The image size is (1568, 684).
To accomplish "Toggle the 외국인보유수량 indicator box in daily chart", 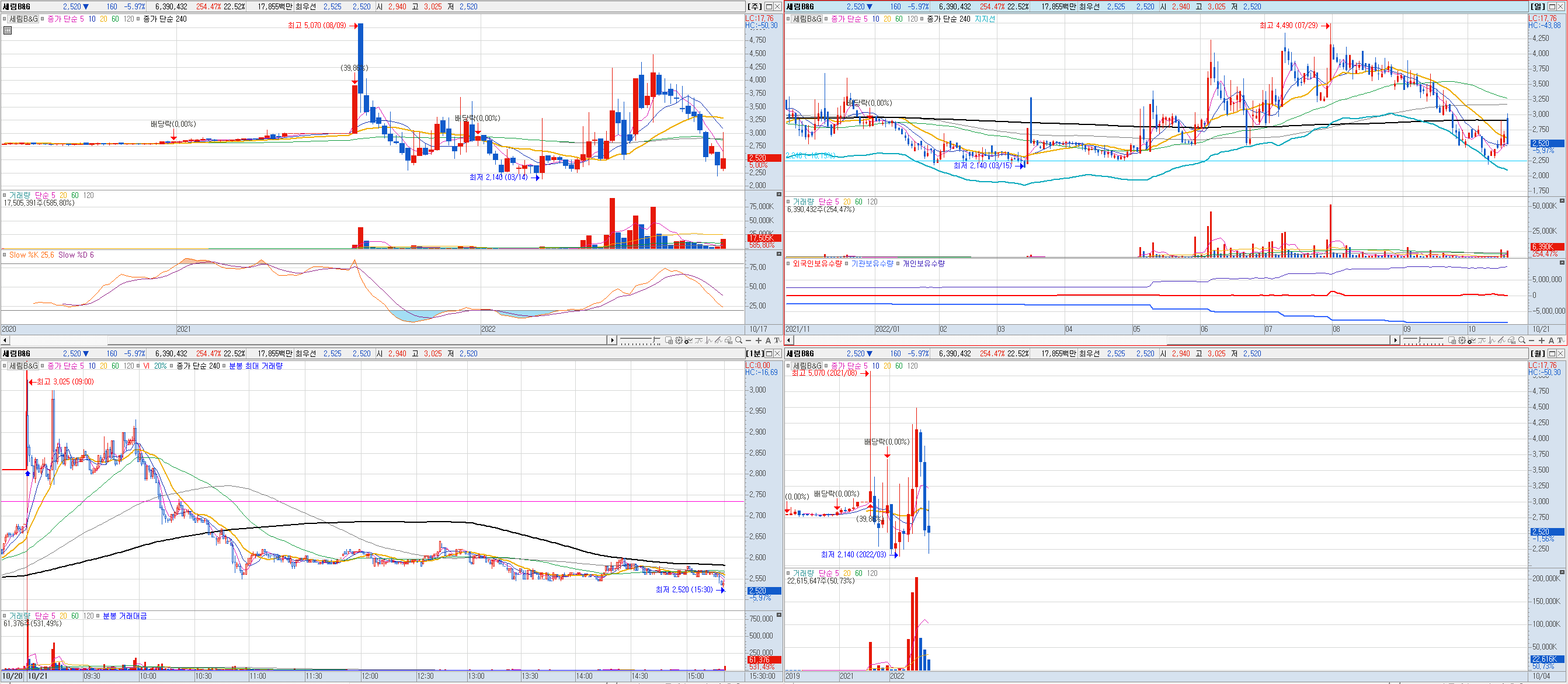I will [788, 264].
